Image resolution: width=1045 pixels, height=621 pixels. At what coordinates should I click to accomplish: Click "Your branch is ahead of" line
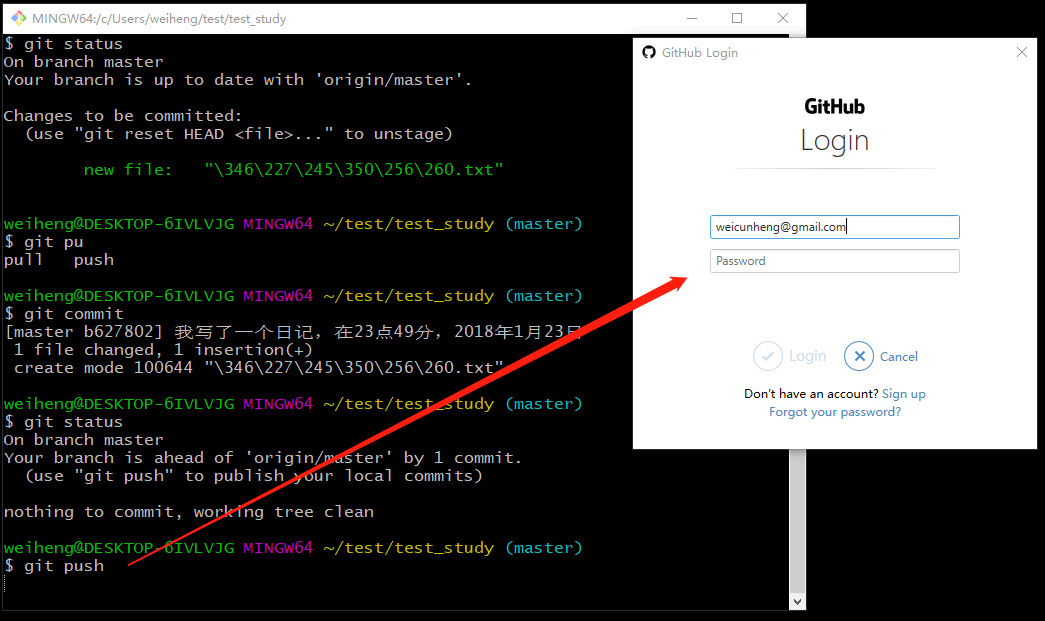(x=263, y=458)
